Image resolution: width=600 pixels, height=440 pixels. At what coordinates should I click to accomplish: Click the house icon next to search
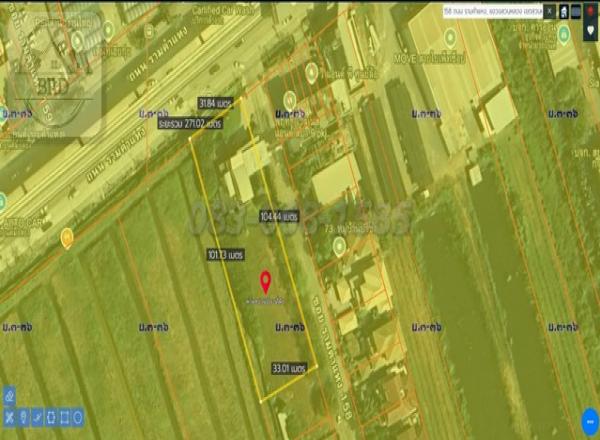coord(563,11)
